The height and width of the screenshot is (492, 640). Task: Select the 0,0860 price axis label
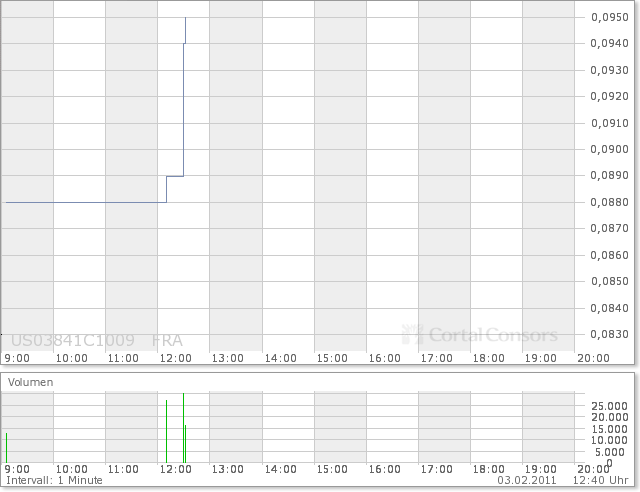(x=609, y=255)
